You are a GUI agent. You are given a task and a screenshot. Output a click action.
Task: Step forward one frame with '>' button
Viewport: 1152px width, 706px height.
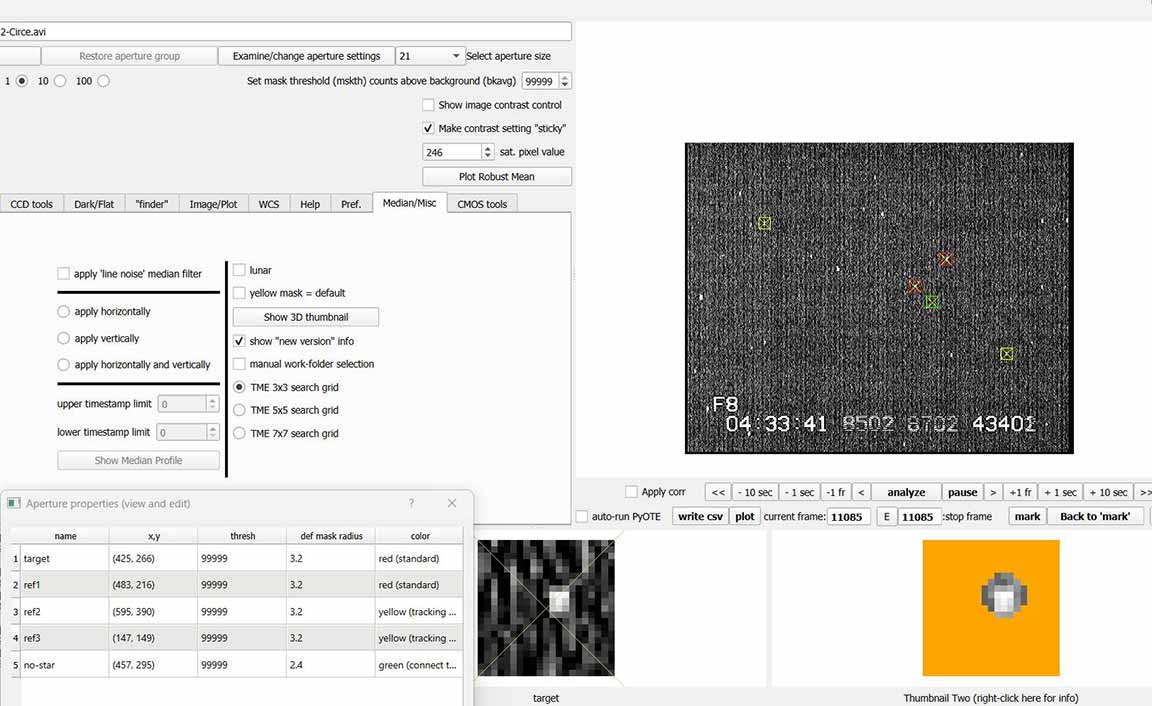(993, 492)
